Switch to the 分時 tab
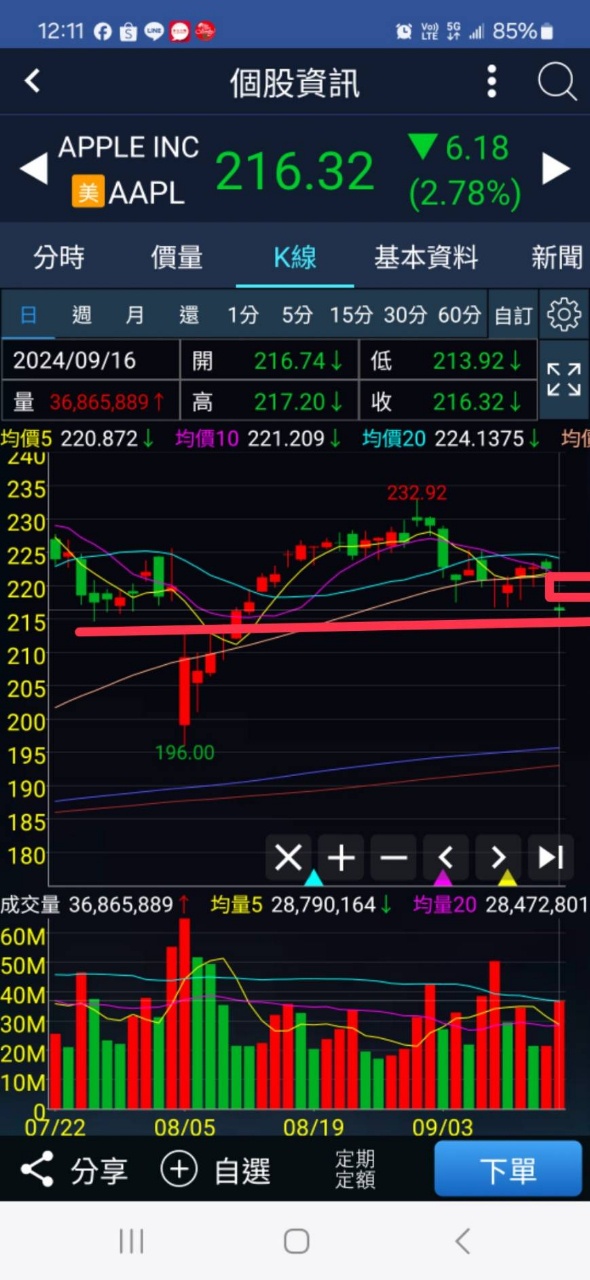The width and height of the screenshot is (590, 1280). (59, 257)
